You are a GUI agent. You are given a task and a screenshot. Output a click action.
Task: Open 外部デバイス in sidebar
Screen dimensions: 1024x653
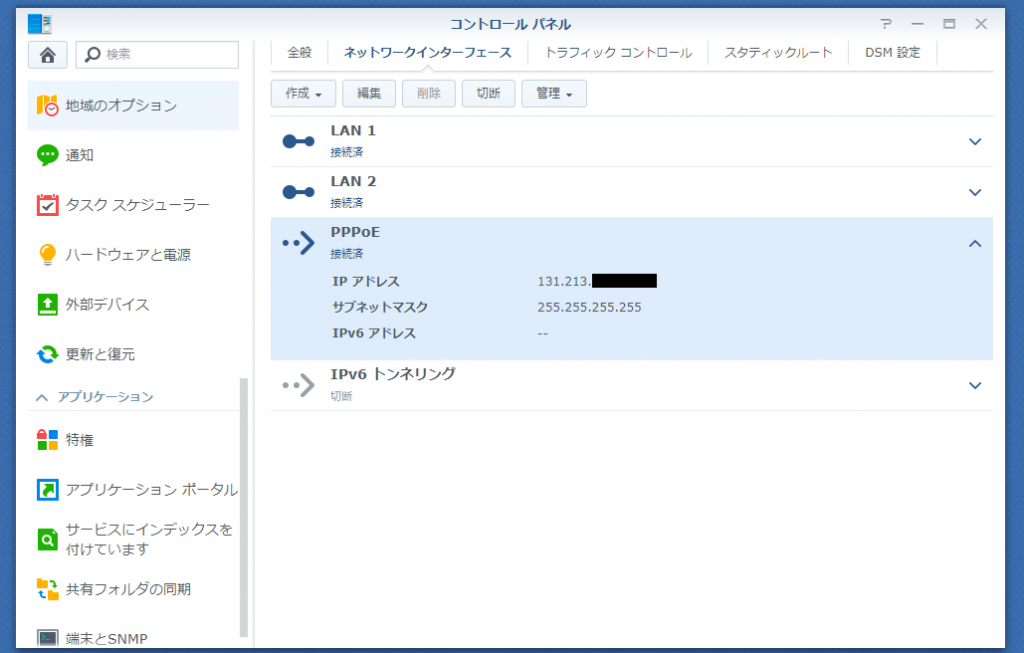pos(133,304)
